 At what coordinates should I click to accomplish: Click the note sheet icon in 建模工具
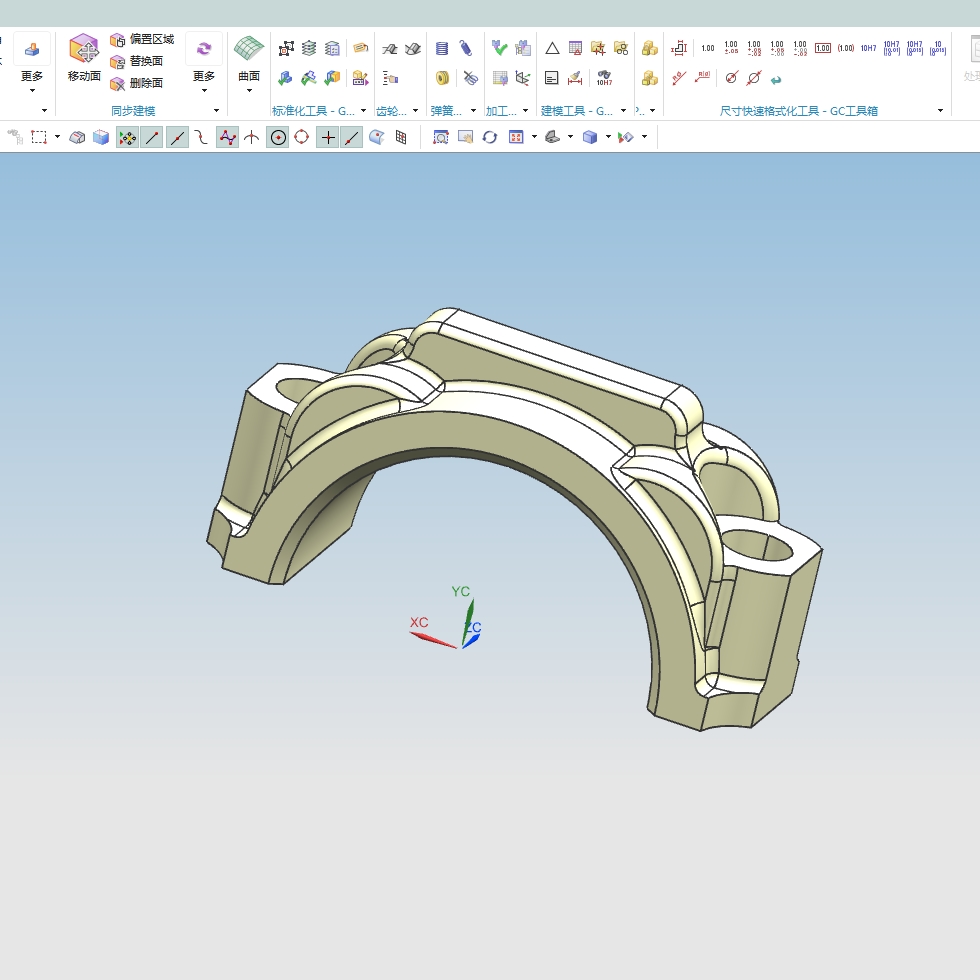point(552,78)
